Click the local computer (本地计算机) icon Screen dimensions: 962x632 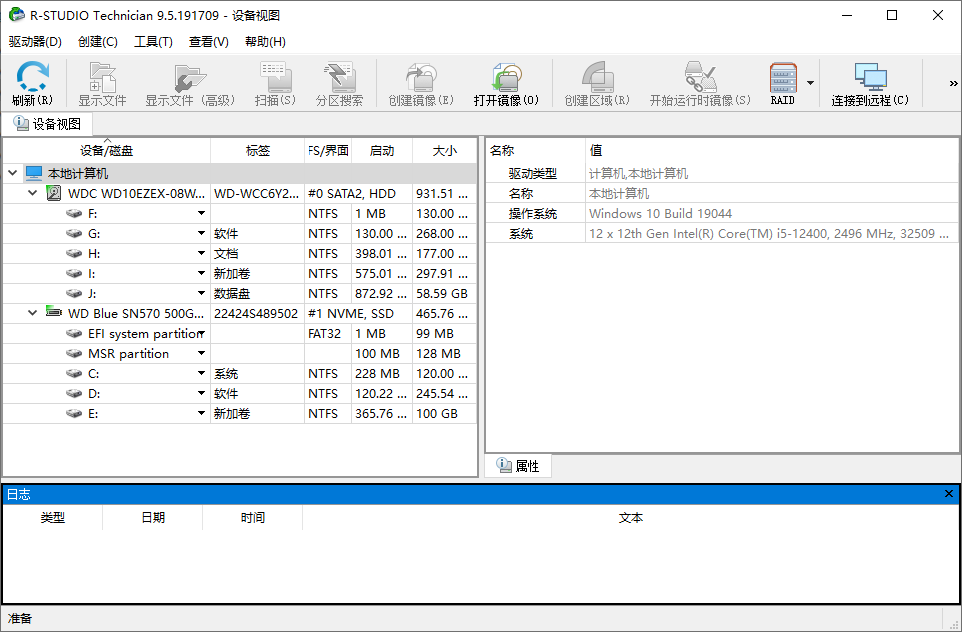34,174
